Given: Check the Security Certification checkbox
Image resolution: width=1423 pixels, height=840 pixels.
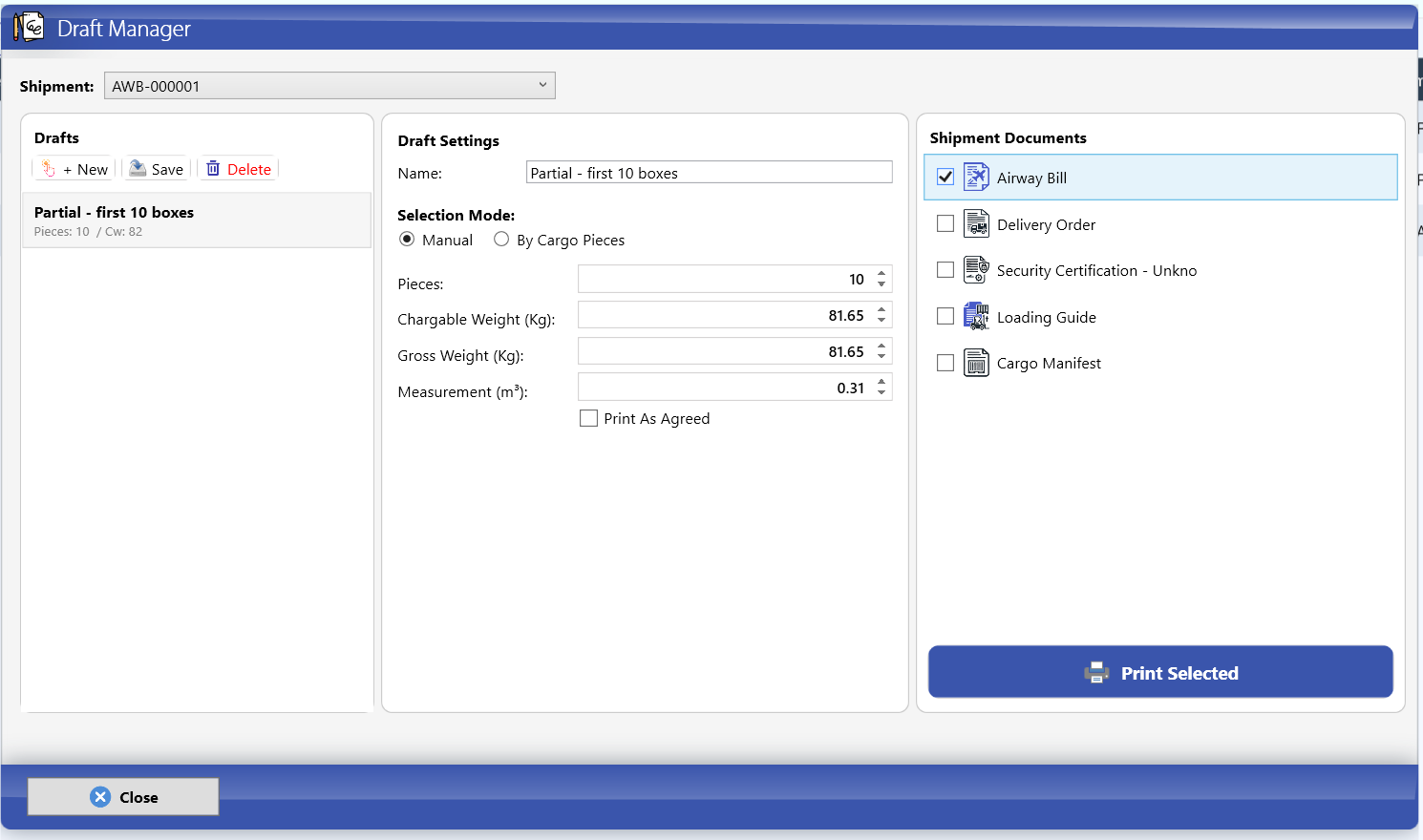Looking at the screenshot, I should click(945, 270).
